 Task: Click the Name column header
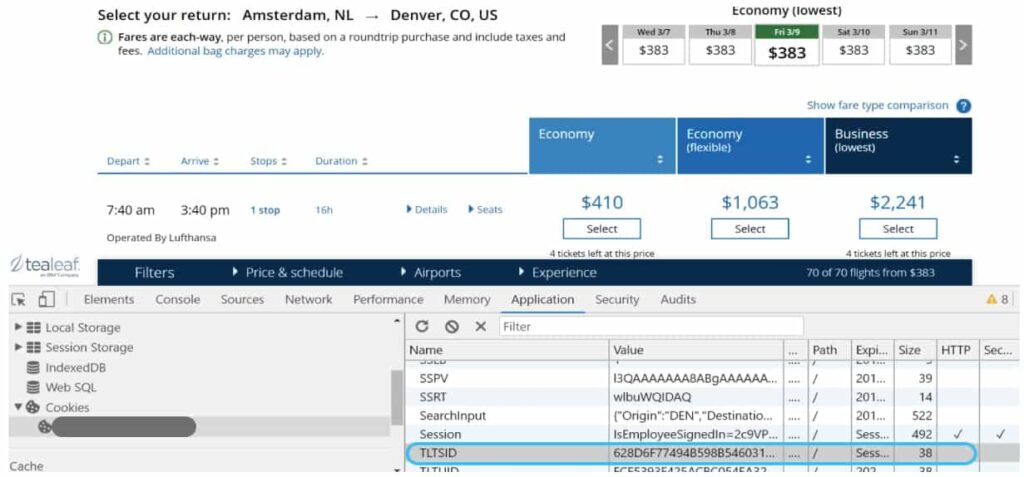(507, 350)
